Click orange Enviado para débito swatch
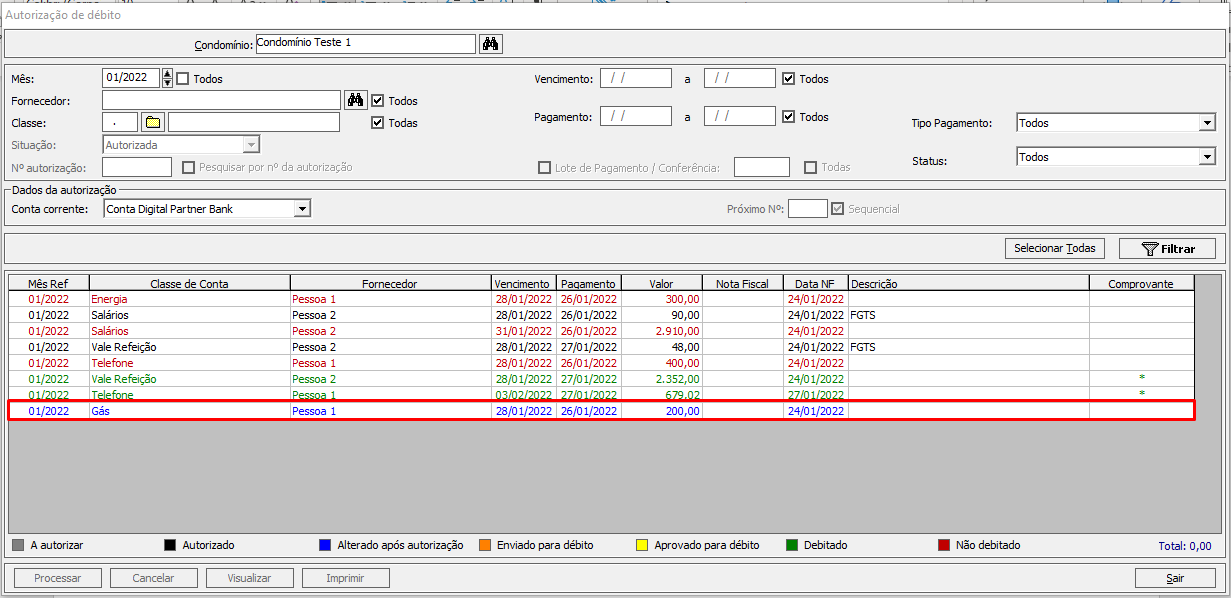Screen dimensions: 1231x598 pyautogui.click(x=485, y=545)
